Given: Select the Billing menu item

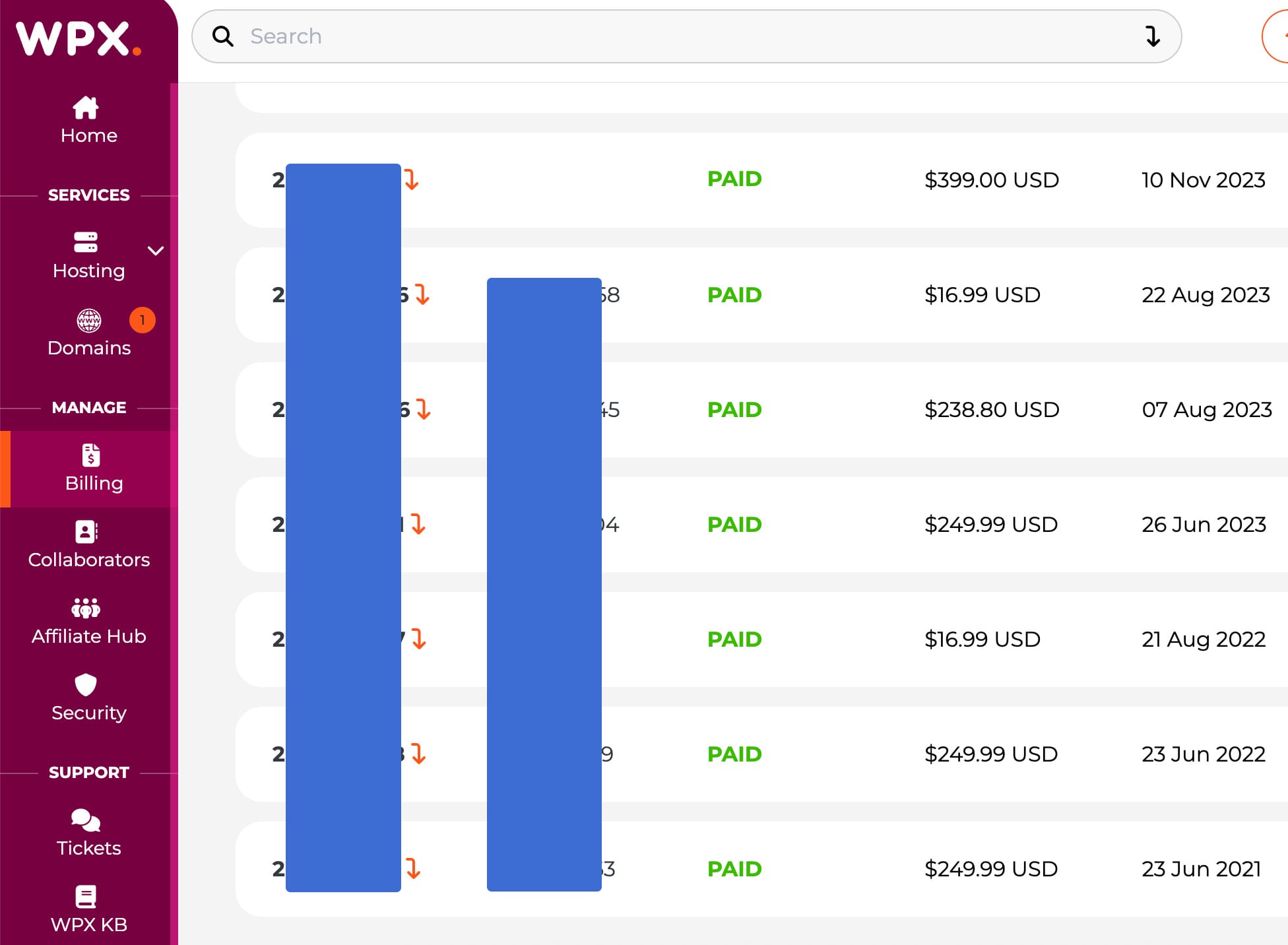Looking at the screenshot, I should 93,469.
